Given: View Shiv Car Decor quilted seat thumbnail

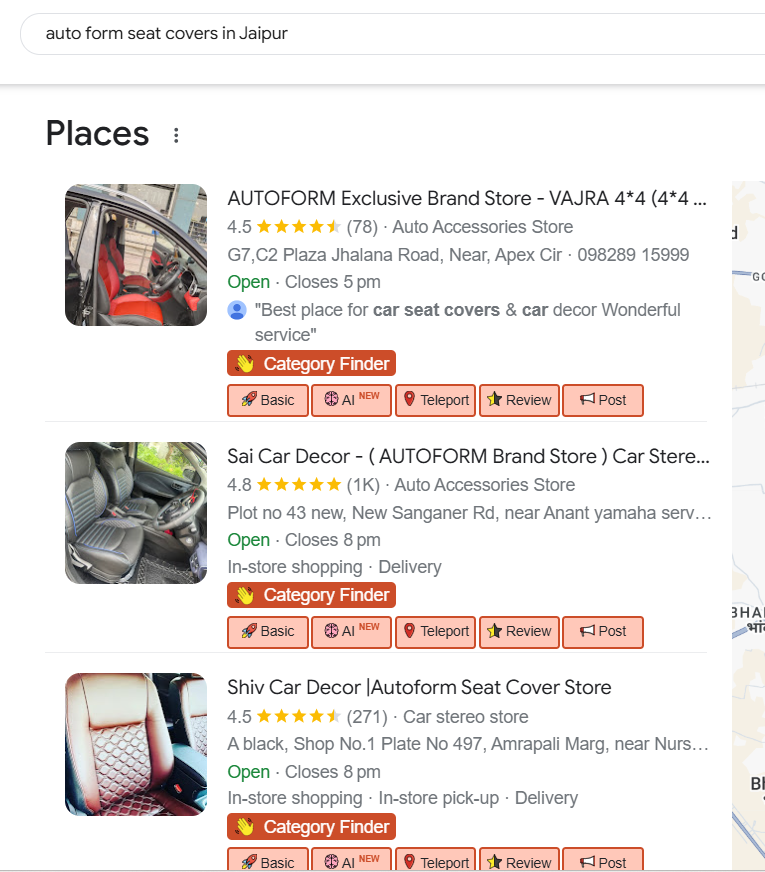Looking at the screenshot, I should (x=136, y=744).
